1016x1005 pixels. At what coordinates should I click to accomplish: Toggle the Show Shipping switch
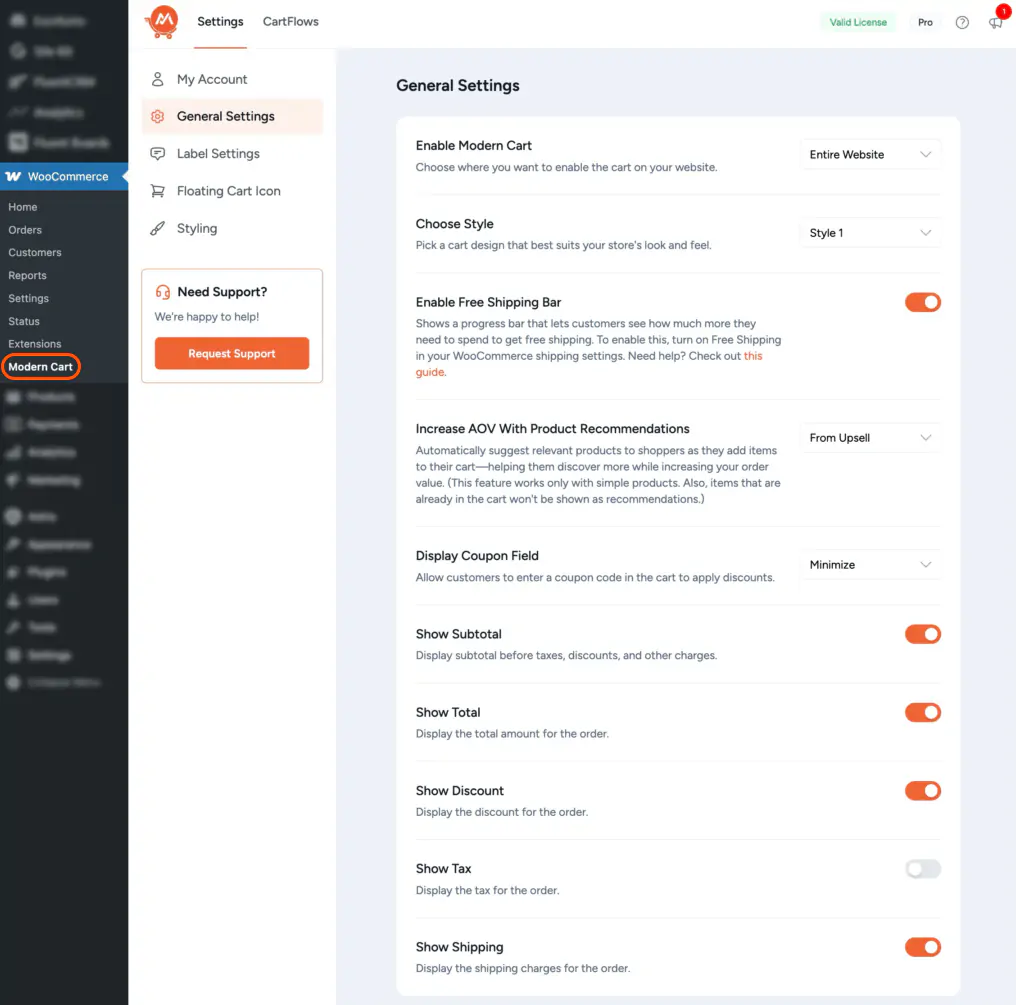[922, 947]
